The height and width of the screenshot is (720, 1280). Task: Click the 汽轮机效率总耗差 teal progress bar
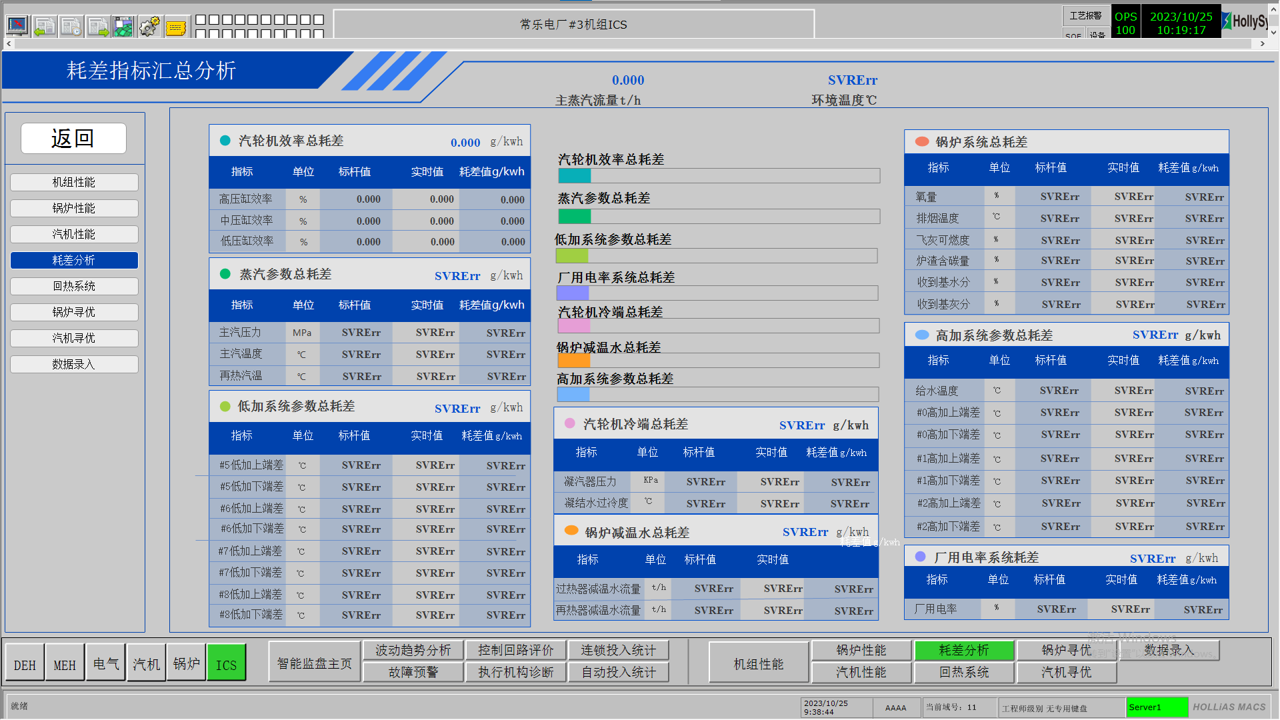(x=718, y=176)
